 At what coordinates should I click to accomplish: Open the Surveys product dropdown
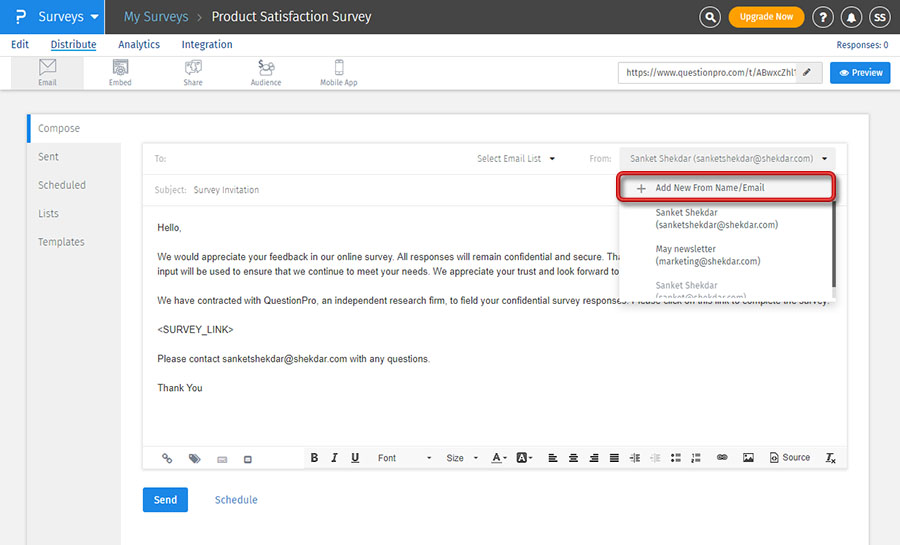[x=68, y=17]
